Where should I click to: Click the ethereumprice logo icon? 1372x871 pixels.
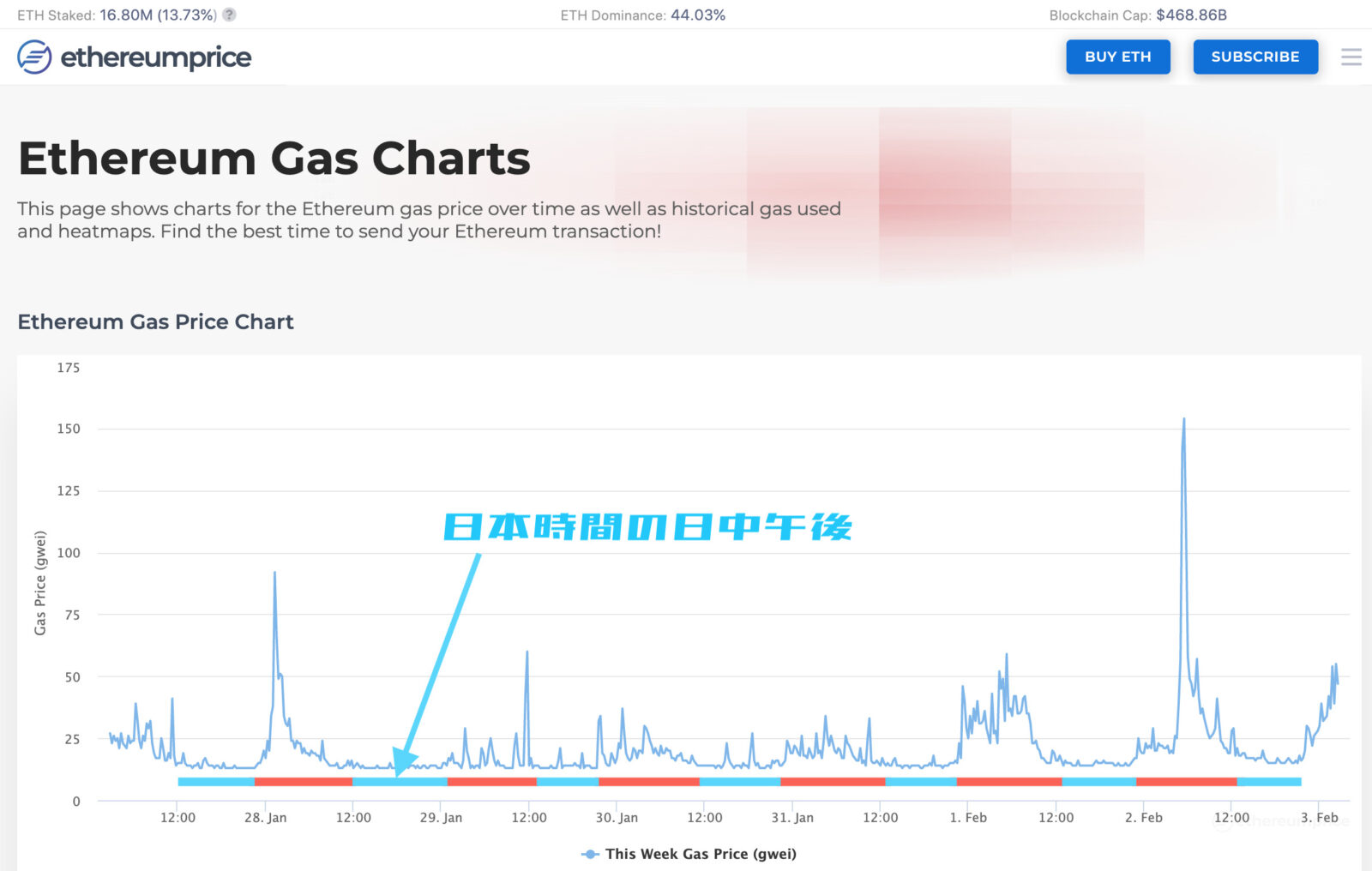click(34, 57)
